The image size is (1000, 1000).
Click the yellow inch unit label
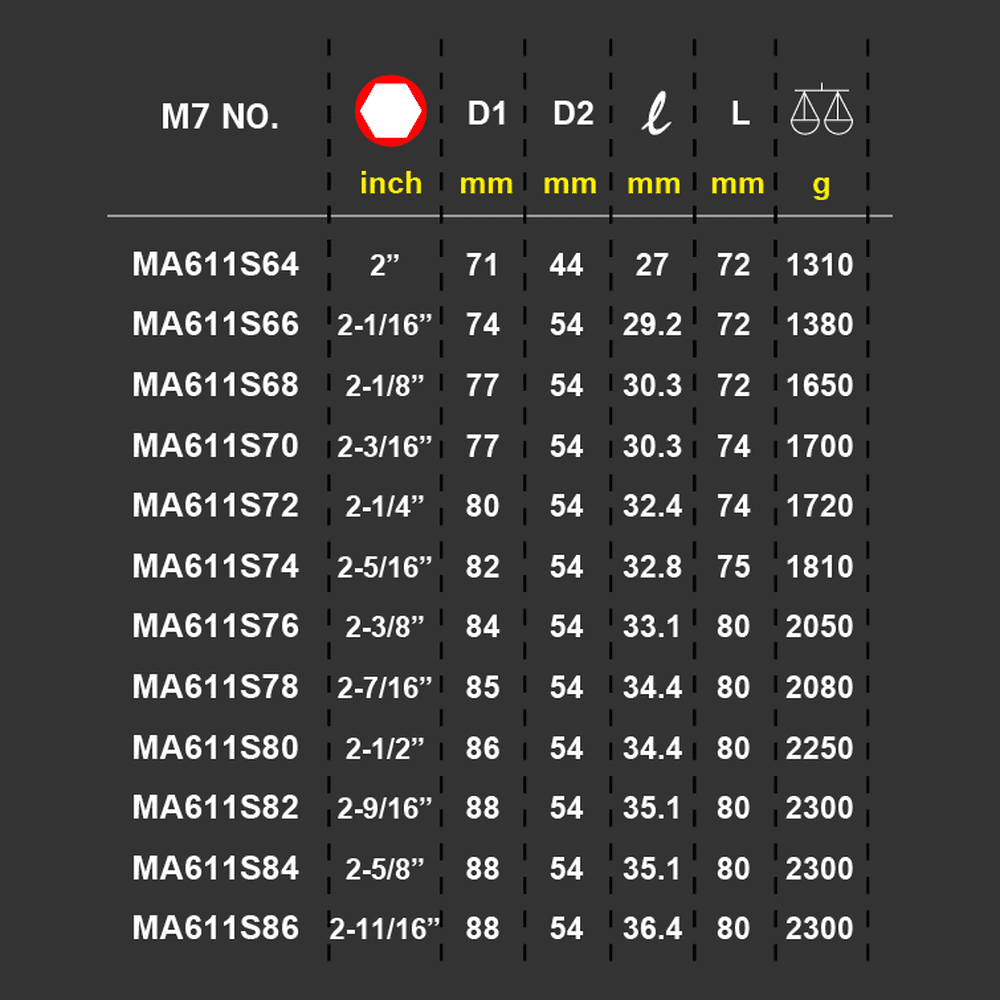click(x=391, y=183)
